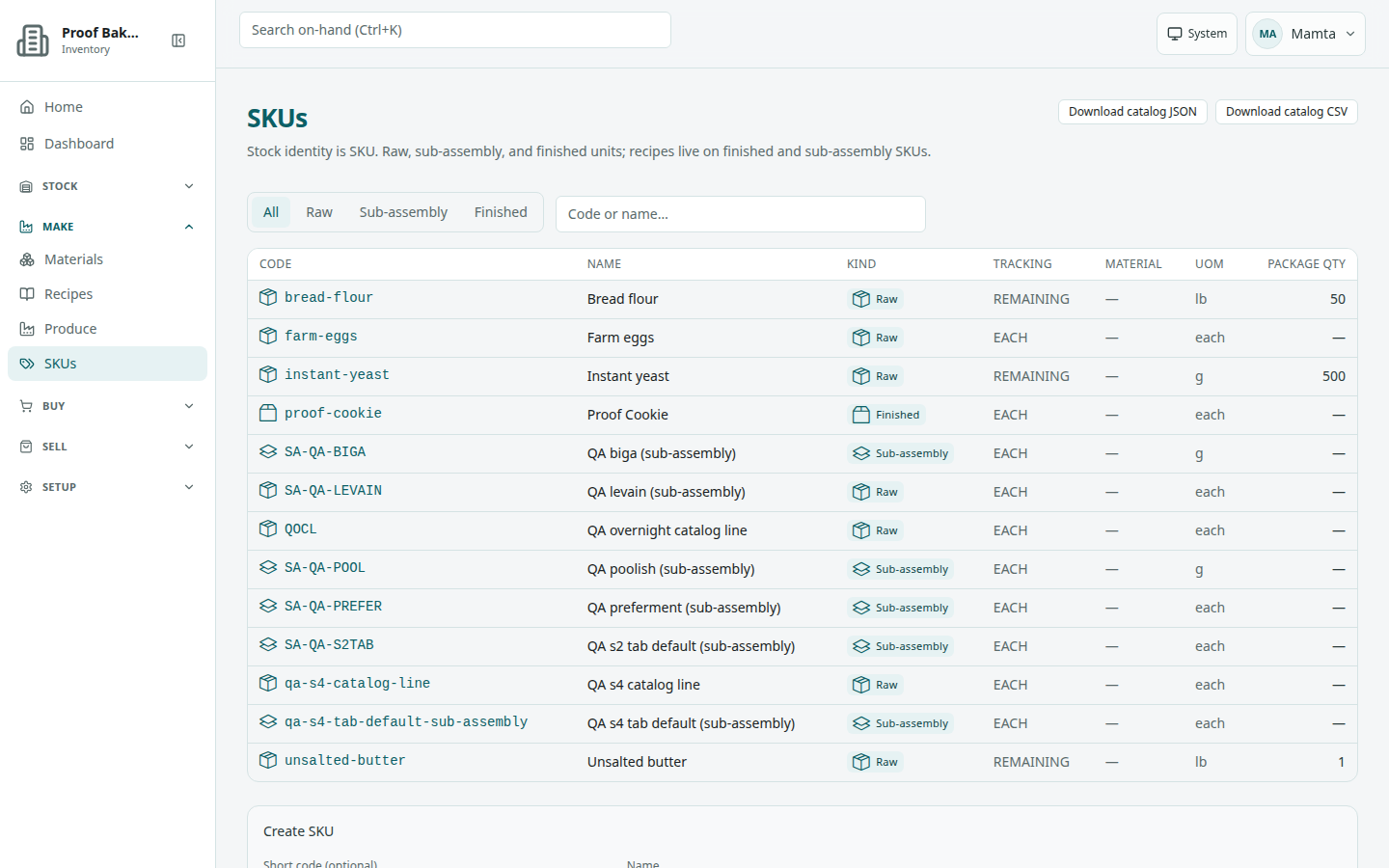The height and width of the screenshot is (868, 1389).
Task: Click the Materials icon in sidebar
Action: (x=27, y=259)
